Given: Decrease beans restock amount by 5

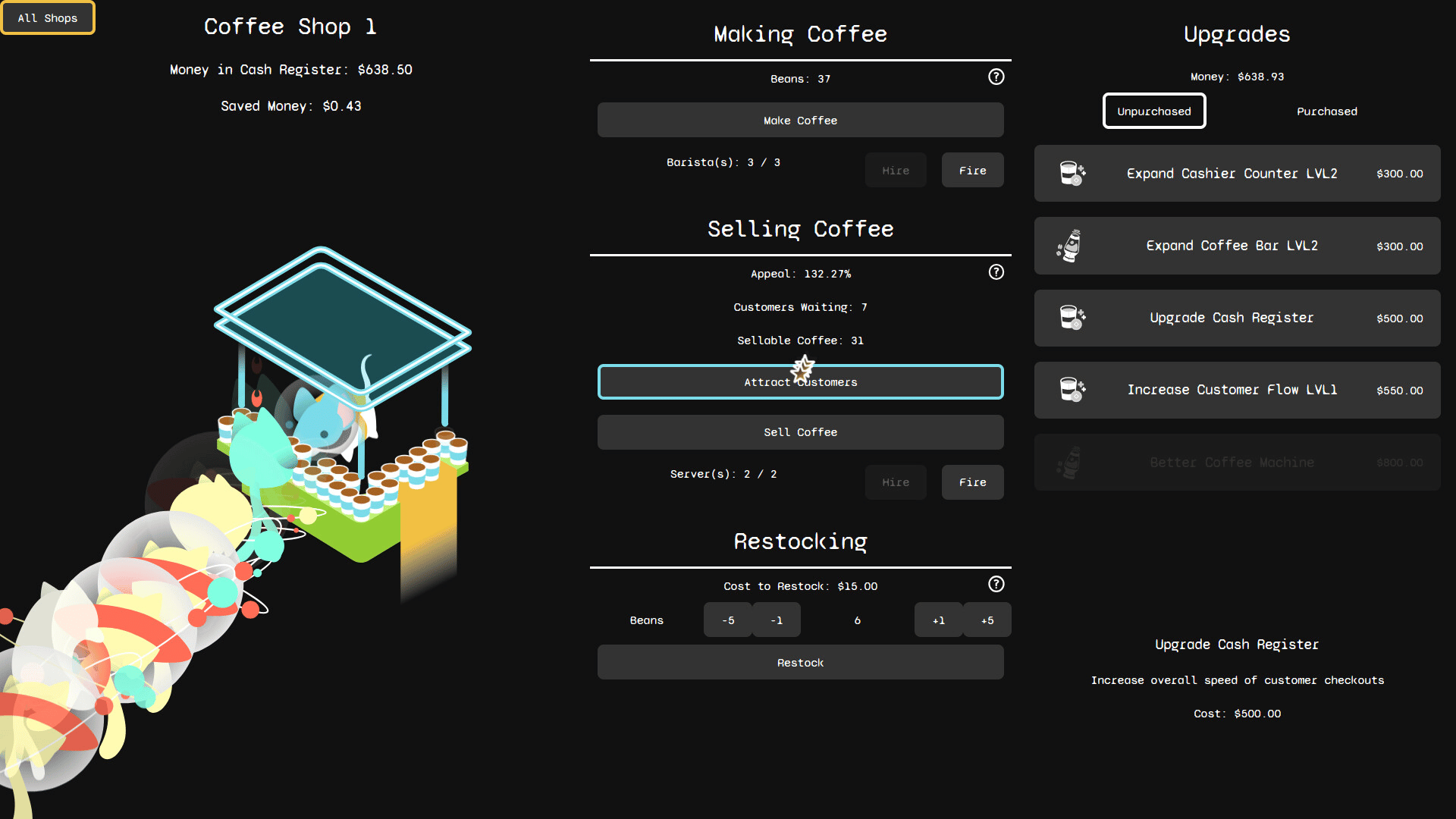Looking at the screenshot, I should 728,620.
